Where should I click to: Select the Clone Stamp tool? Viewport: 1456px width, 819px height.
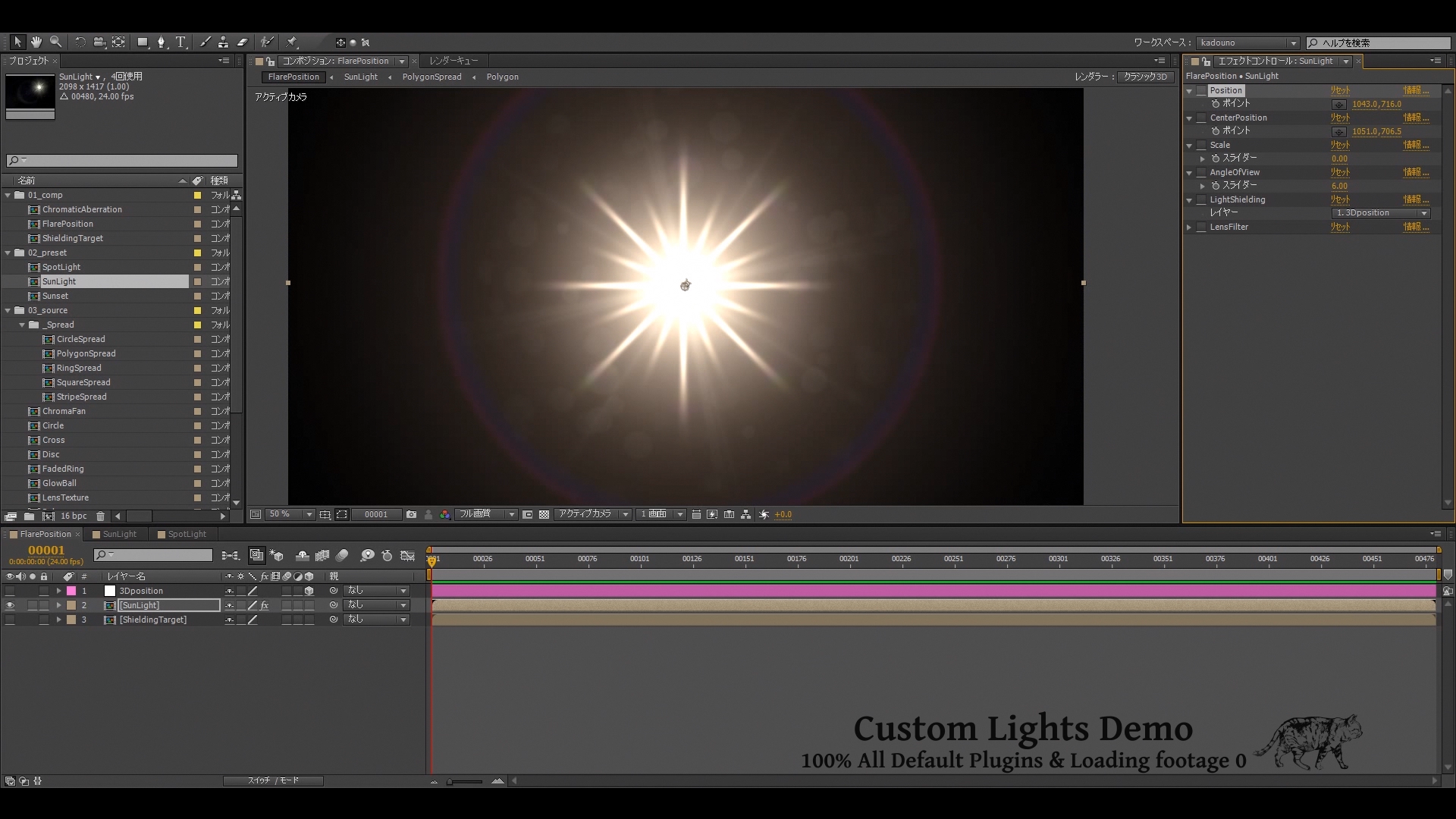point(223,42)
